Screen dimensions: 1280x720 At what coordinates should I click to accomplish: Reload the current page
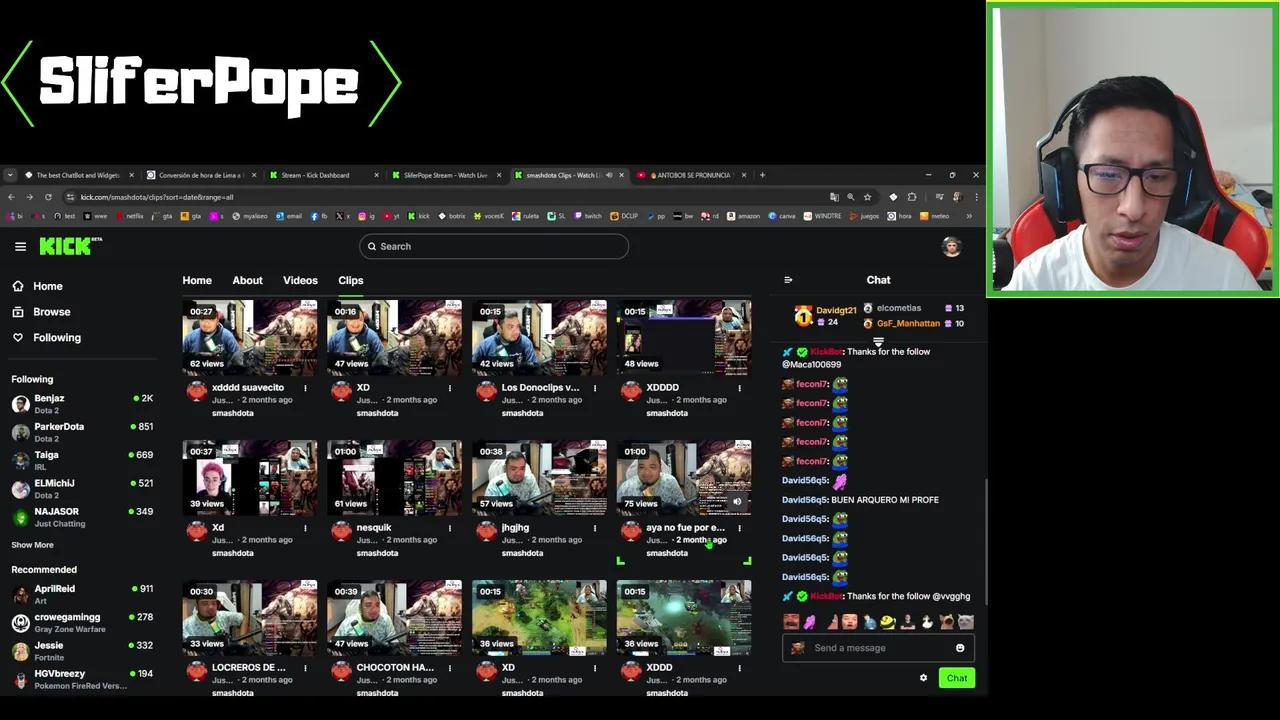pos(48,197)
